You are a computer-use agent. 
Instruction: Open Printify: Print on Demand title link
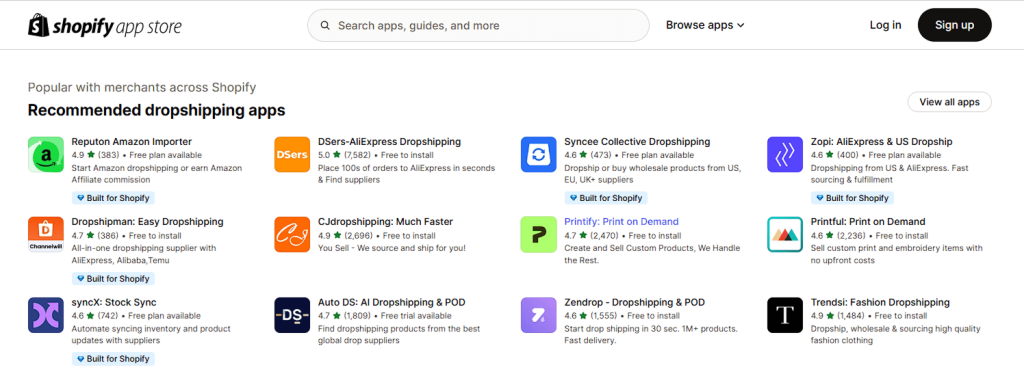pos(621,222)
